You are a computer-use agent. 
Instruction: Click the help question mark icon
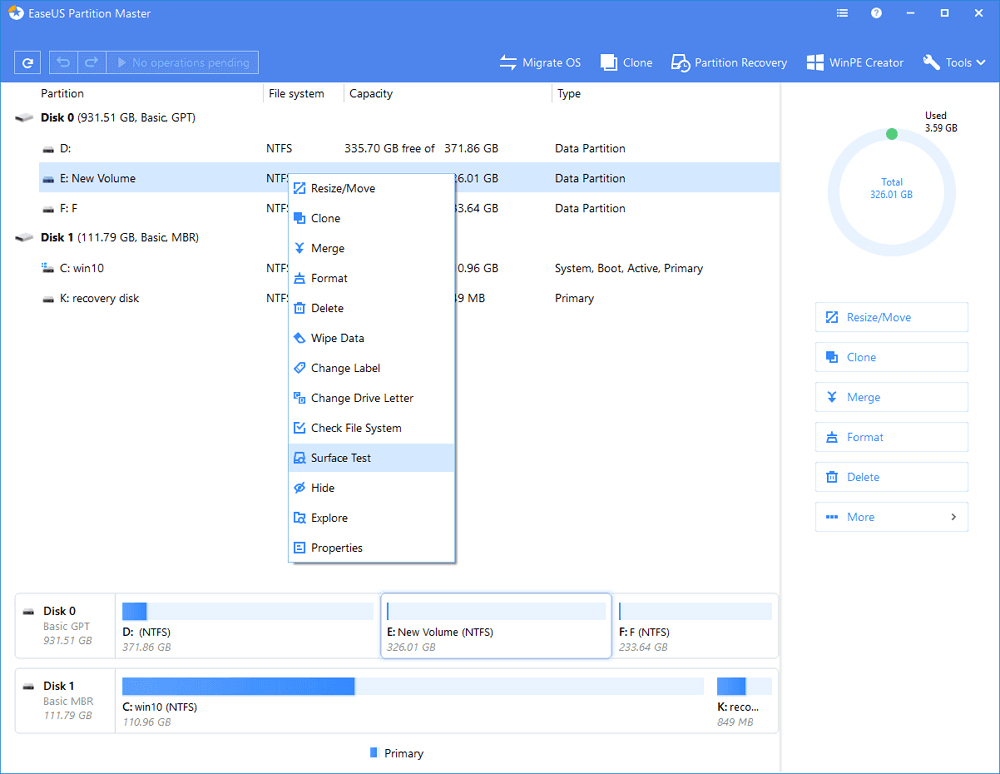[876, 13]
